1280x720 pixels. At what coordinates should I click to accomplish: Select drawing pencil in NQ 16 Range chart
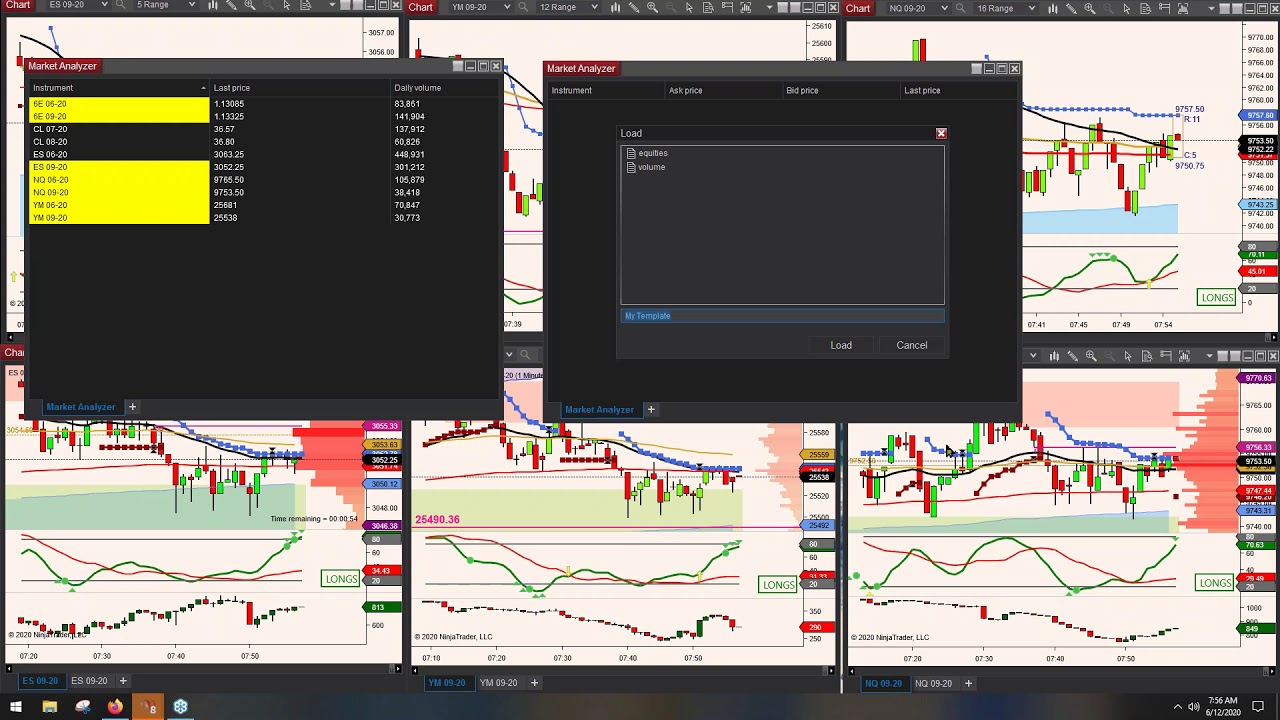click(x=1071, y=8)
